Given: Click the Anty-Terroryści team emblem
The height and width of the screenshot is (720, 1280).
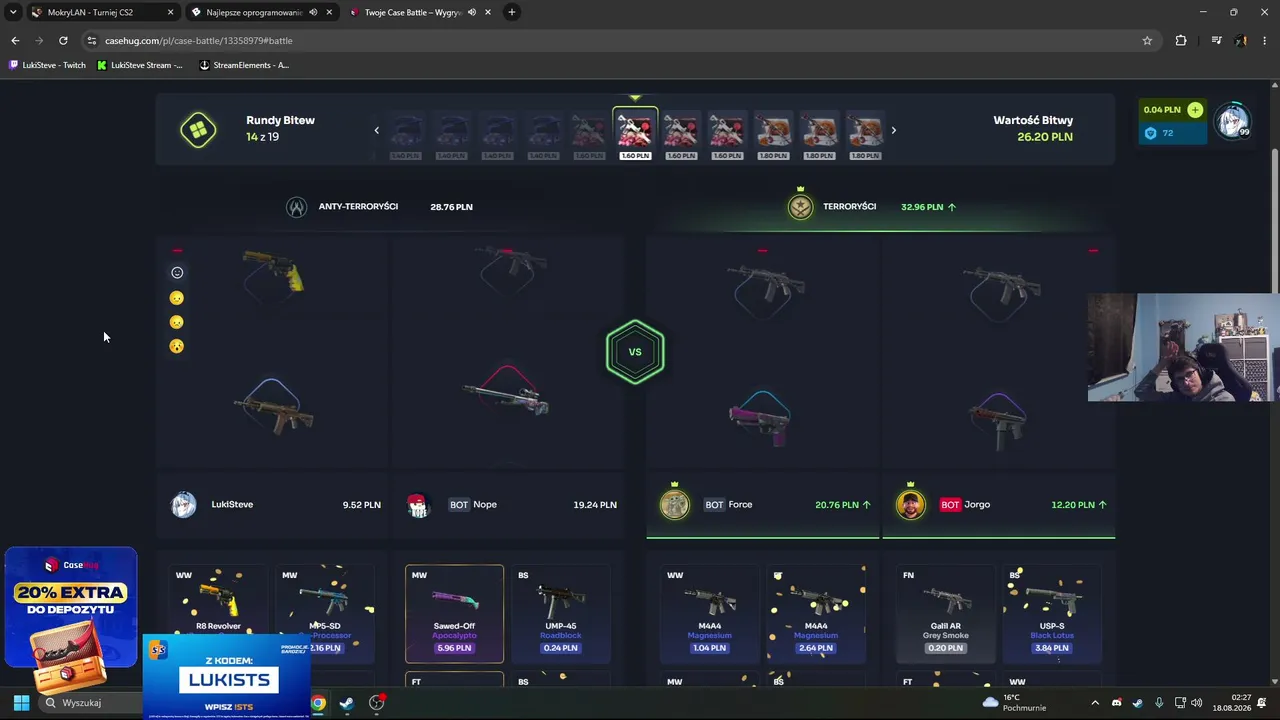Looking at the screenshot, I should pyautogui.click(x=296, y=207).
